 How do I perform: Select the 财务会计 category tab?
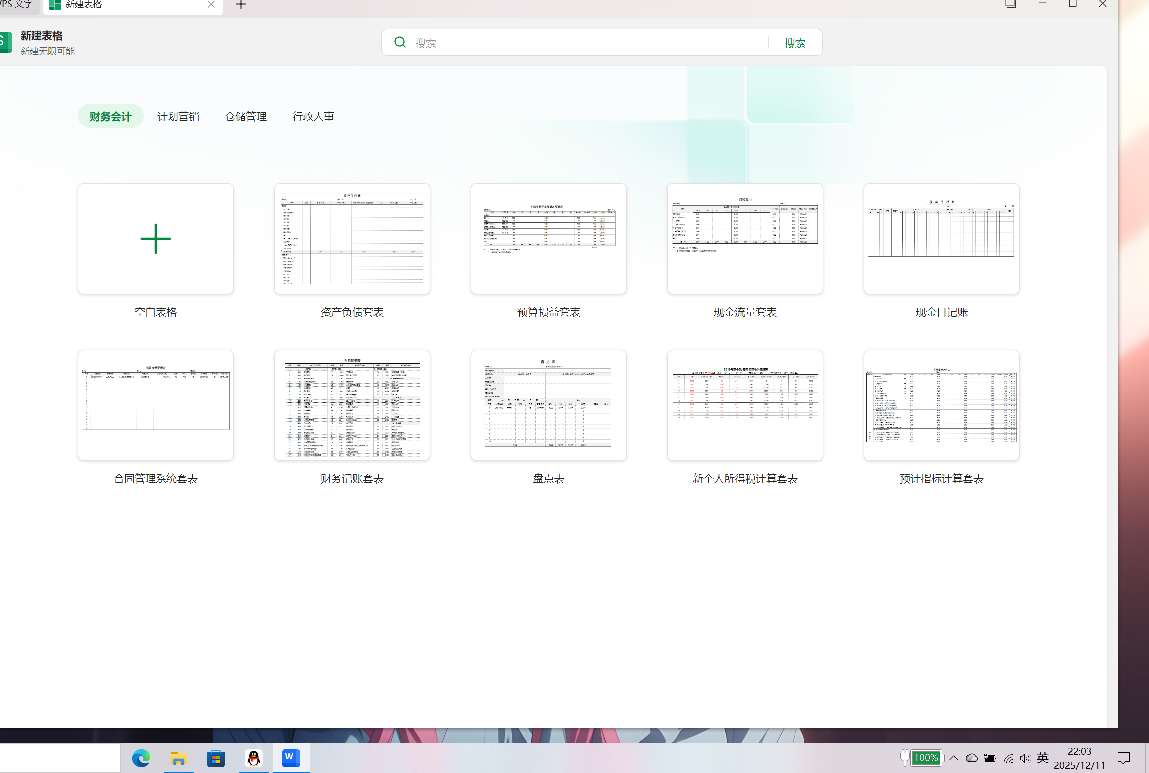click(x=110, y=116)
